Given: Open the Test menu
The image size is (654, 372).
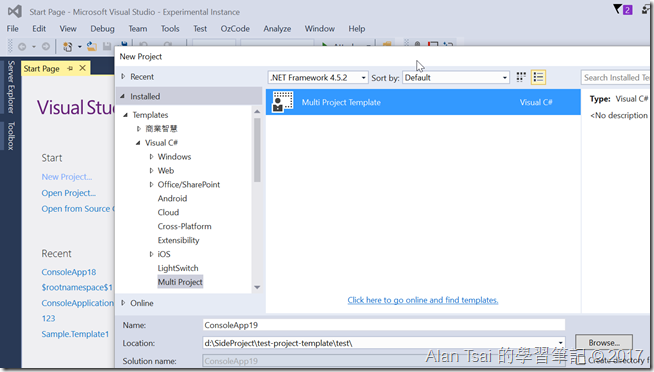Looking at the screenshot, I should coord(200,28).
